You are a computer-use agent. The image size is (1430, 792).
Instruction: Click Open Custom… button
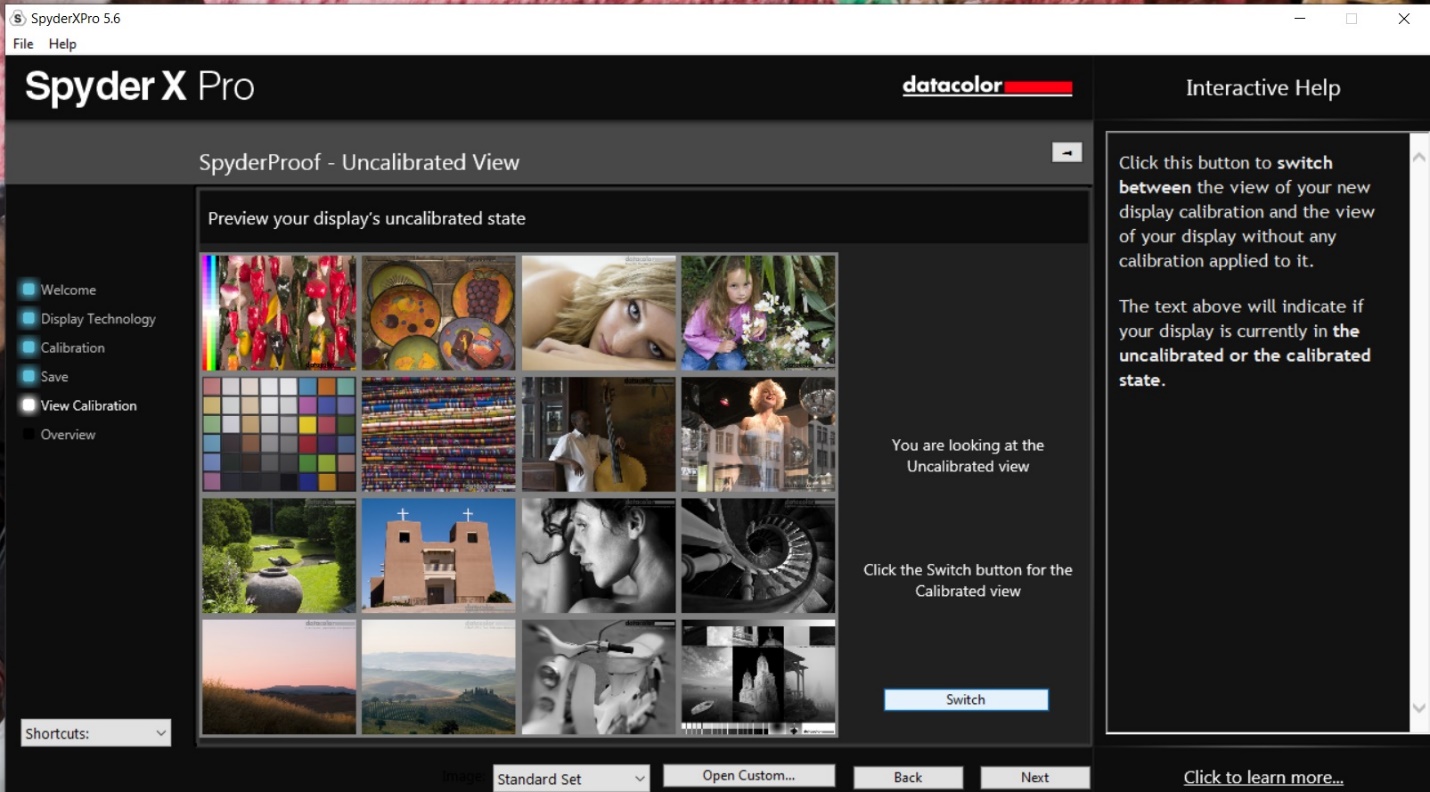click(x=748, y=775)
